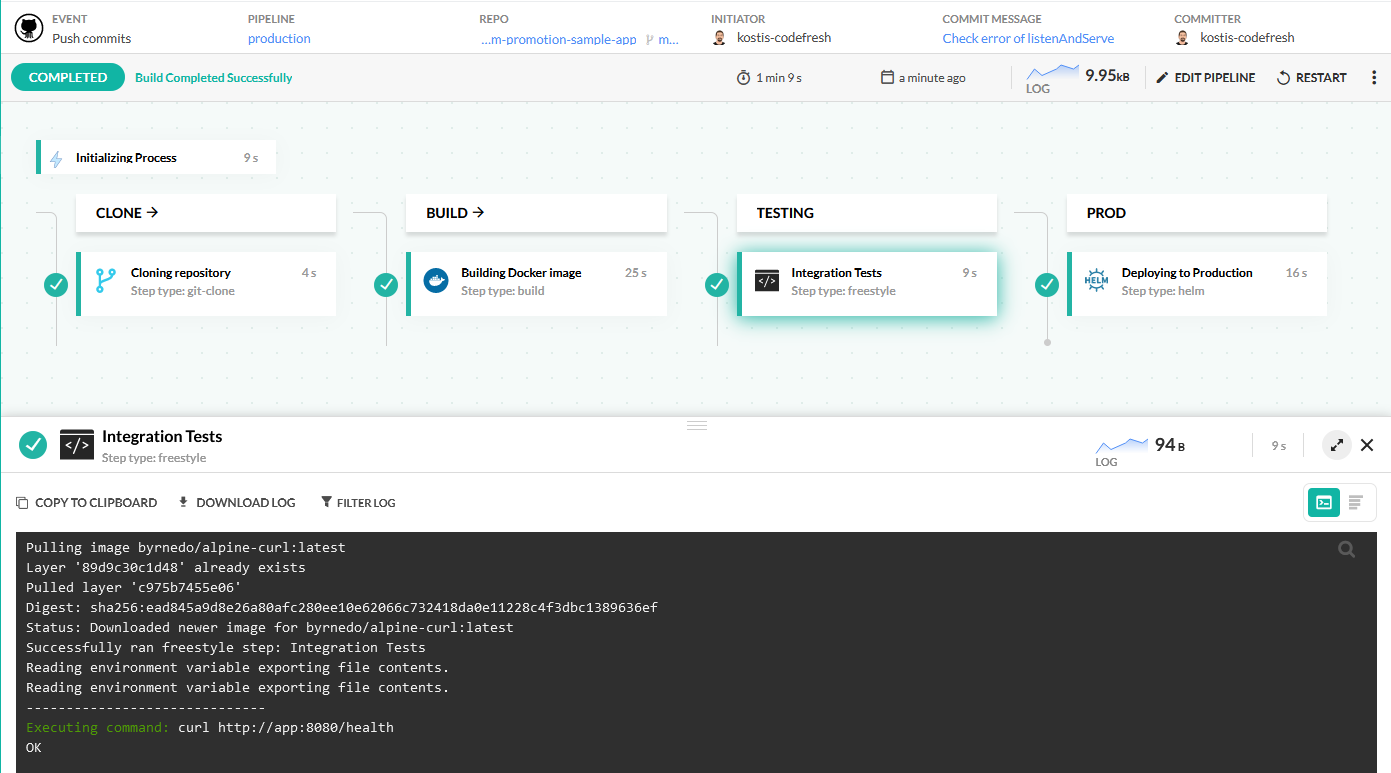Switch to terminal log view
The image size is (1391, 773).
coord(1324,502)
